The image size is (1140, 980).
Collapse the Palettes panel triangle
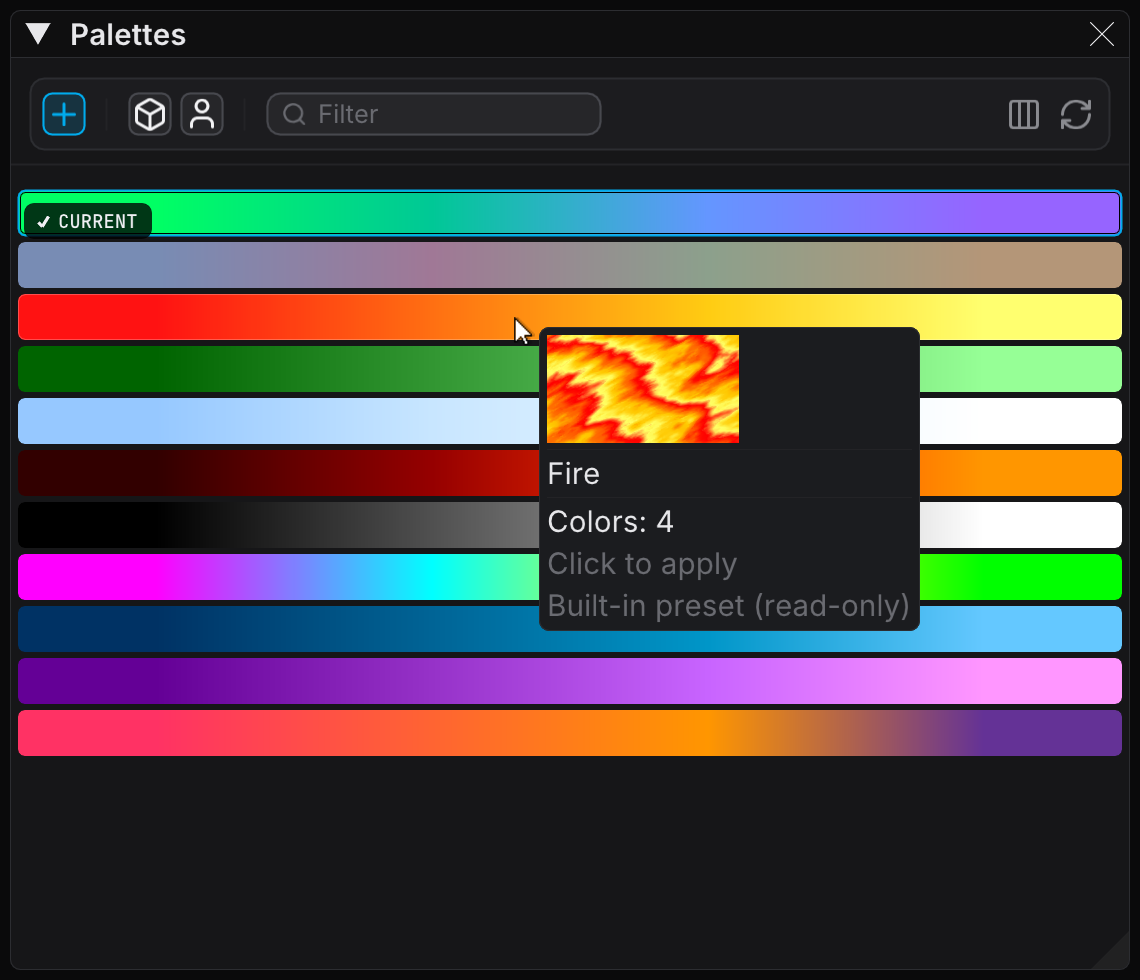click(38, 34)
